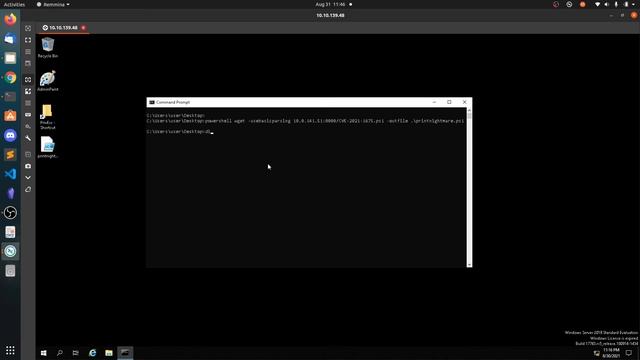Open Windows notification center icon

click(x=629, y=353)
